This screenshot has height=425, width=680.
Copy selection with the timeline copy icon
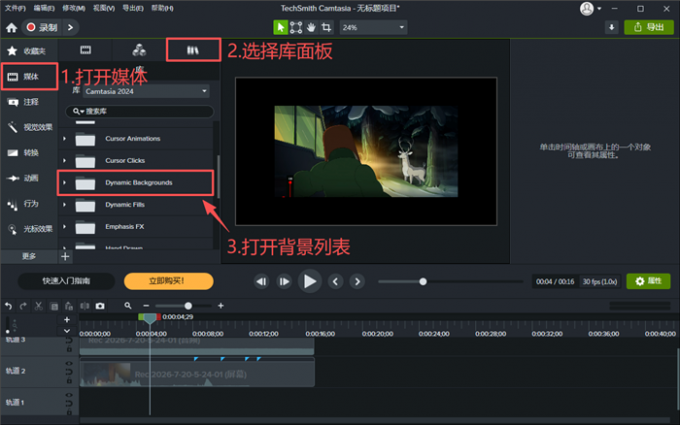(54, 306)
